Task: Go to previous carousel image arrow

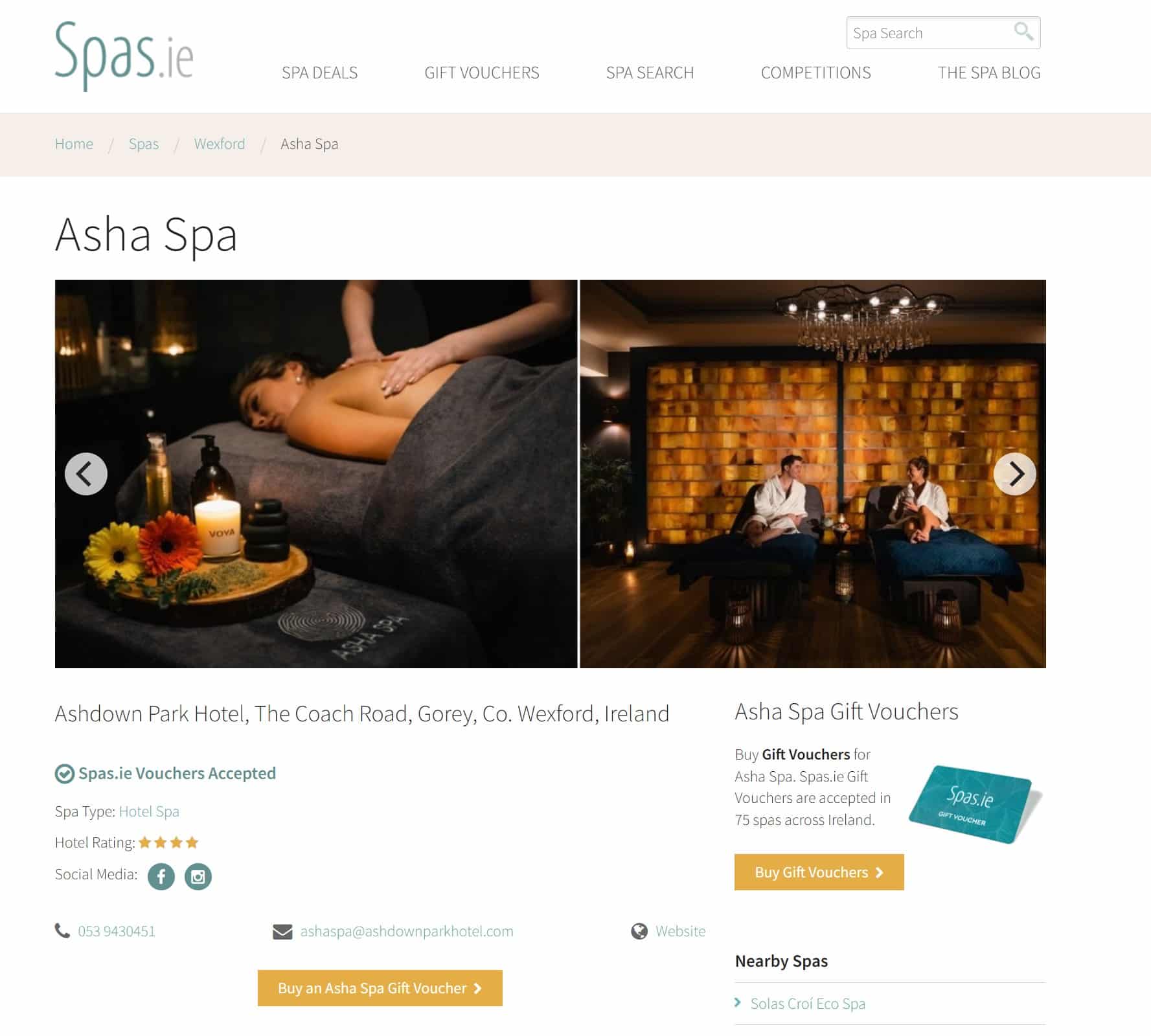Action: (86, 474)
